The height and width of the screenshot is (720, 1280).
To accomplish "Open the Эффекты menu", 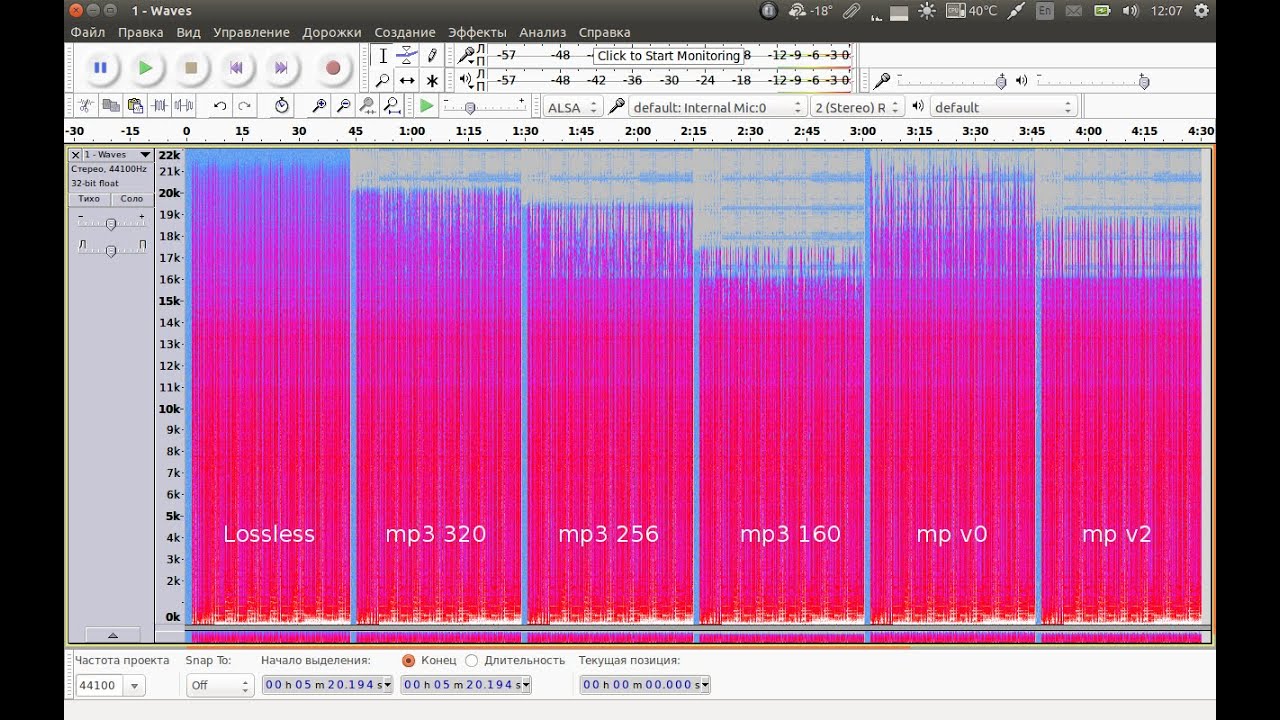I will [477, 32].
